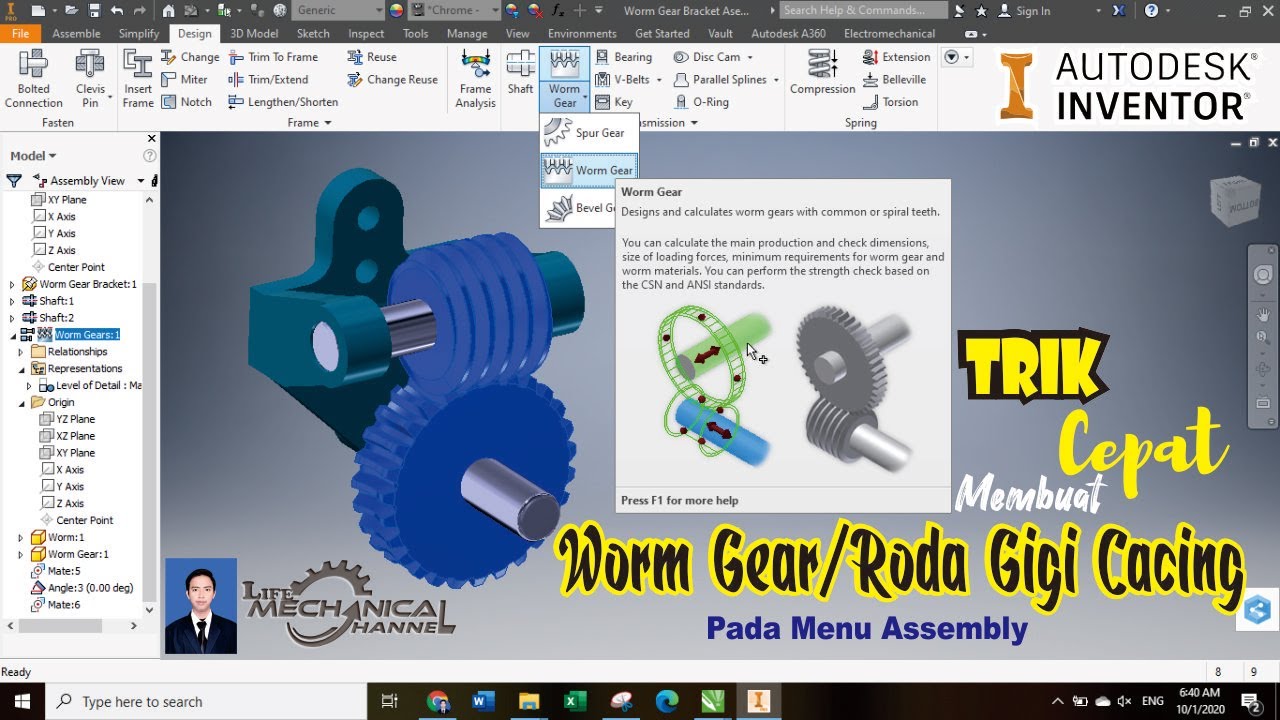The width and height of the screenshot is (1280, 720).
Task: Switch to the 3D Model tab
Action: pyautogui.click(x=254, y=33)
